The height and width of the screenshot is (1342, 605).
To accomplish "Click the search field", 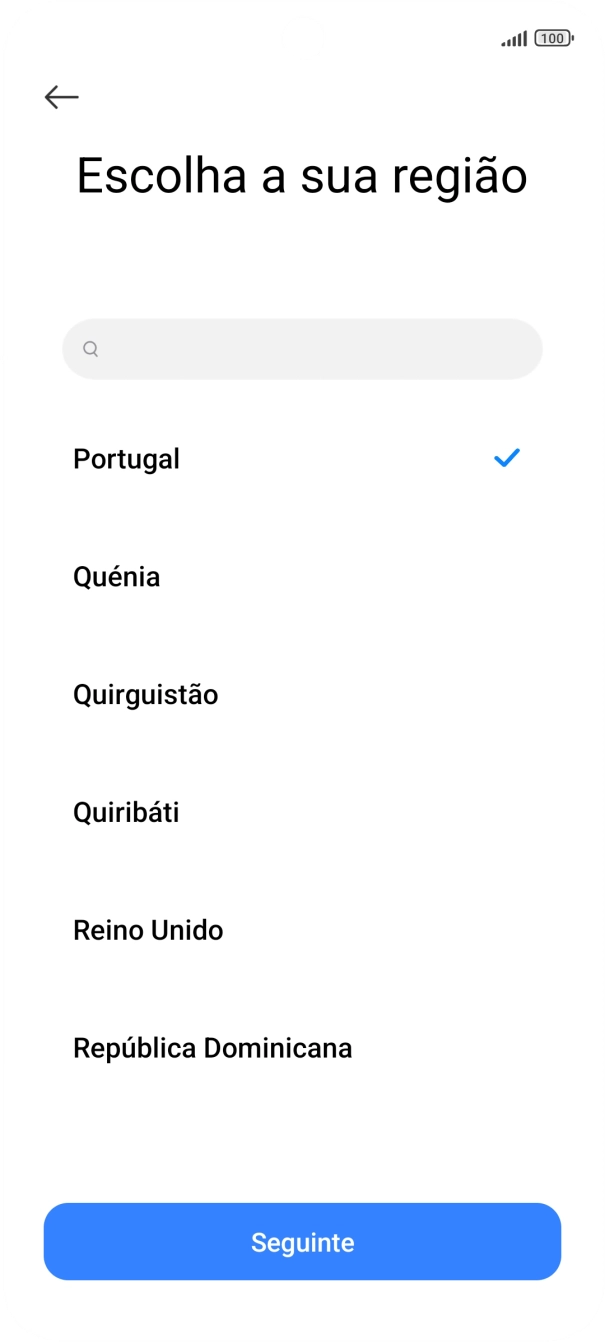I will pos(302,349).
